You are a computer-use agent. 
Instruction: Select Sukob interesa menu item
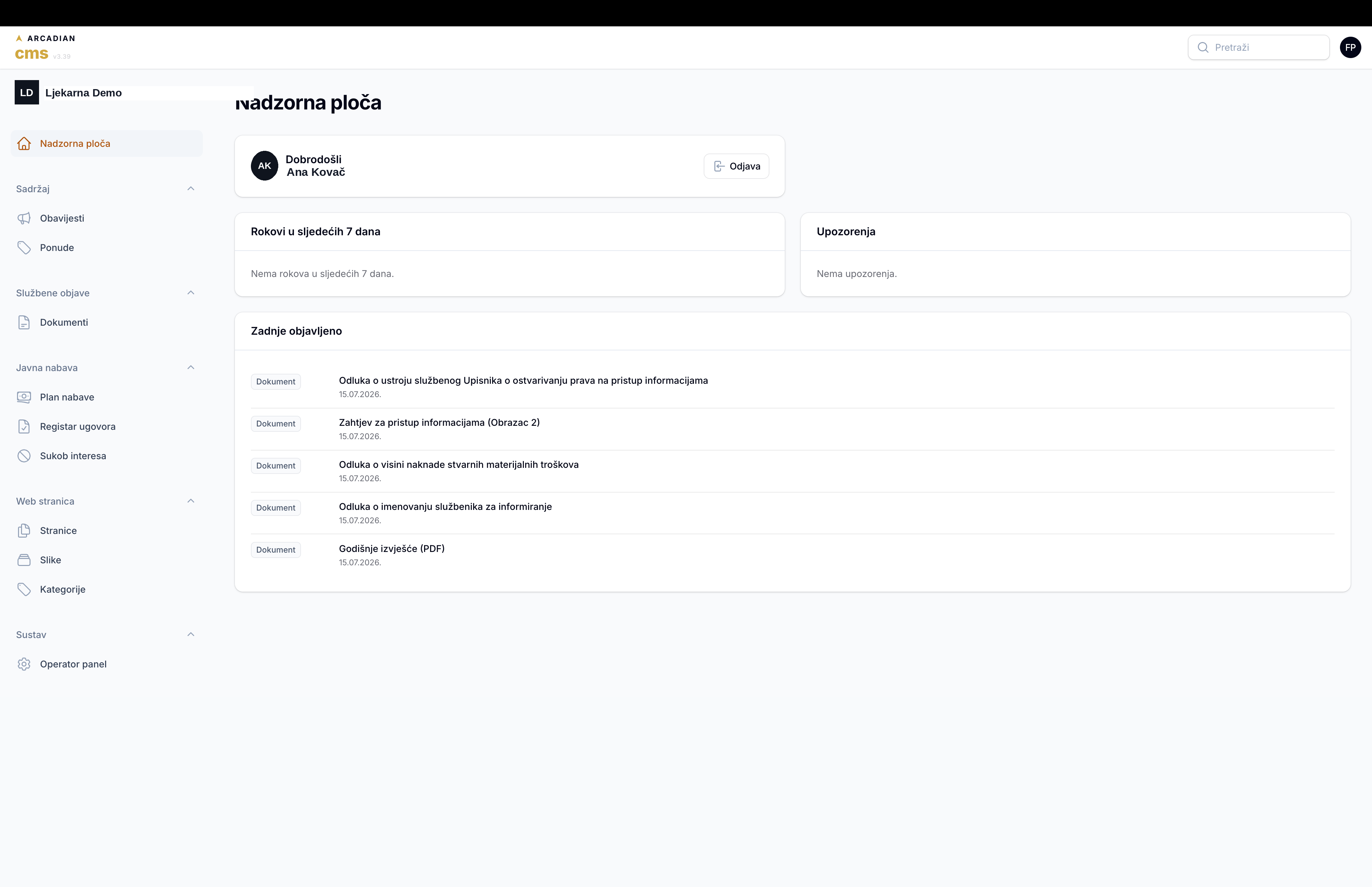coord(106,456)
